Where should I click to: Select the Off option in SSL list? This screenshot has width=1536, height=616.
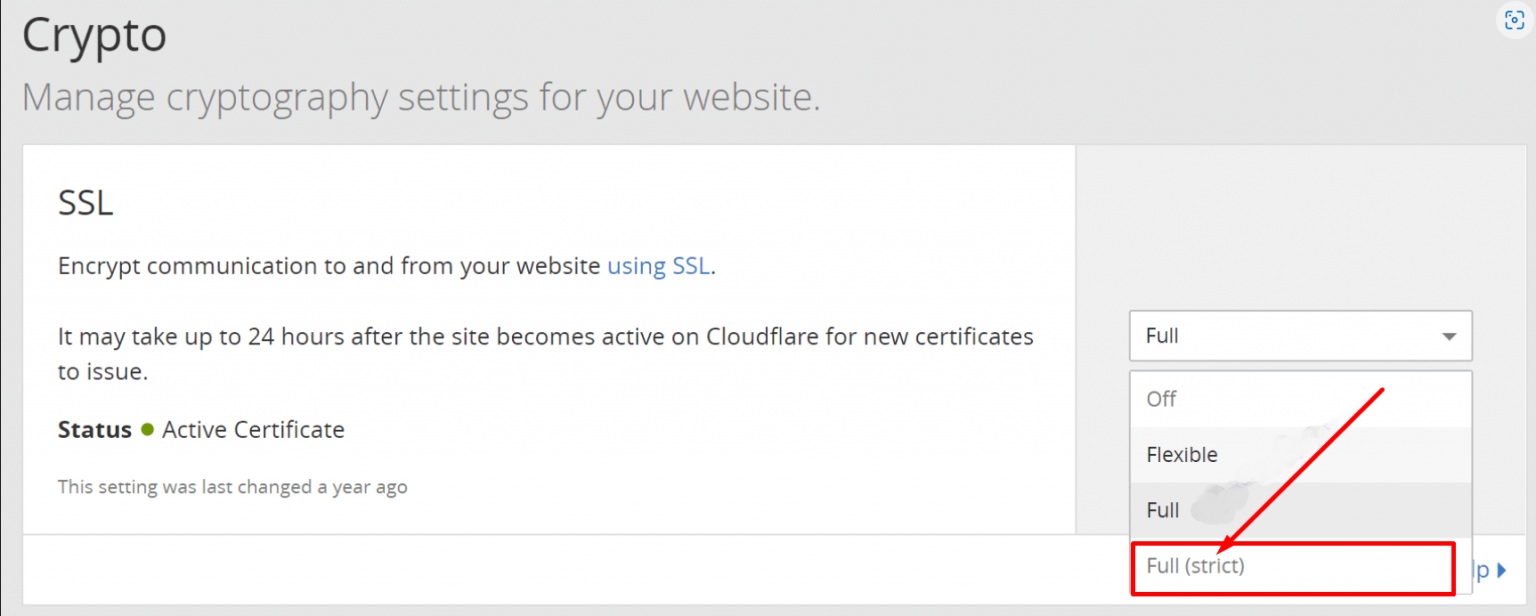(x=1300, y=399)
